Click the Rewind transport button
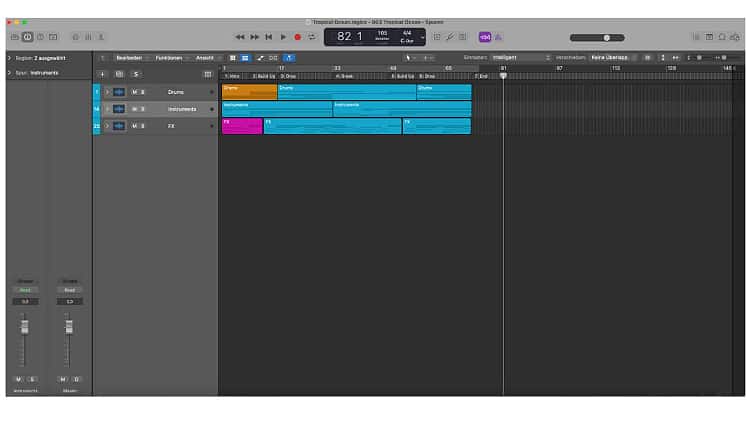The height and width of the screenshot is (422, 750). point(240,37)
